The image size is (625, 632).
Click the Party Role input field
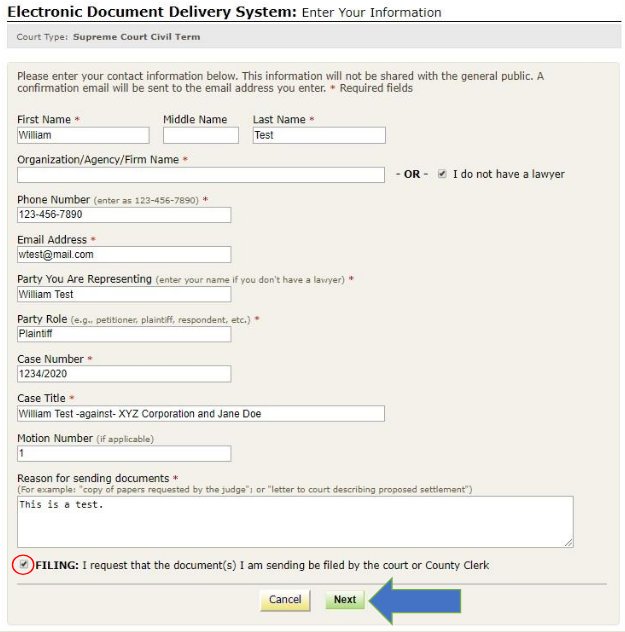124,334
